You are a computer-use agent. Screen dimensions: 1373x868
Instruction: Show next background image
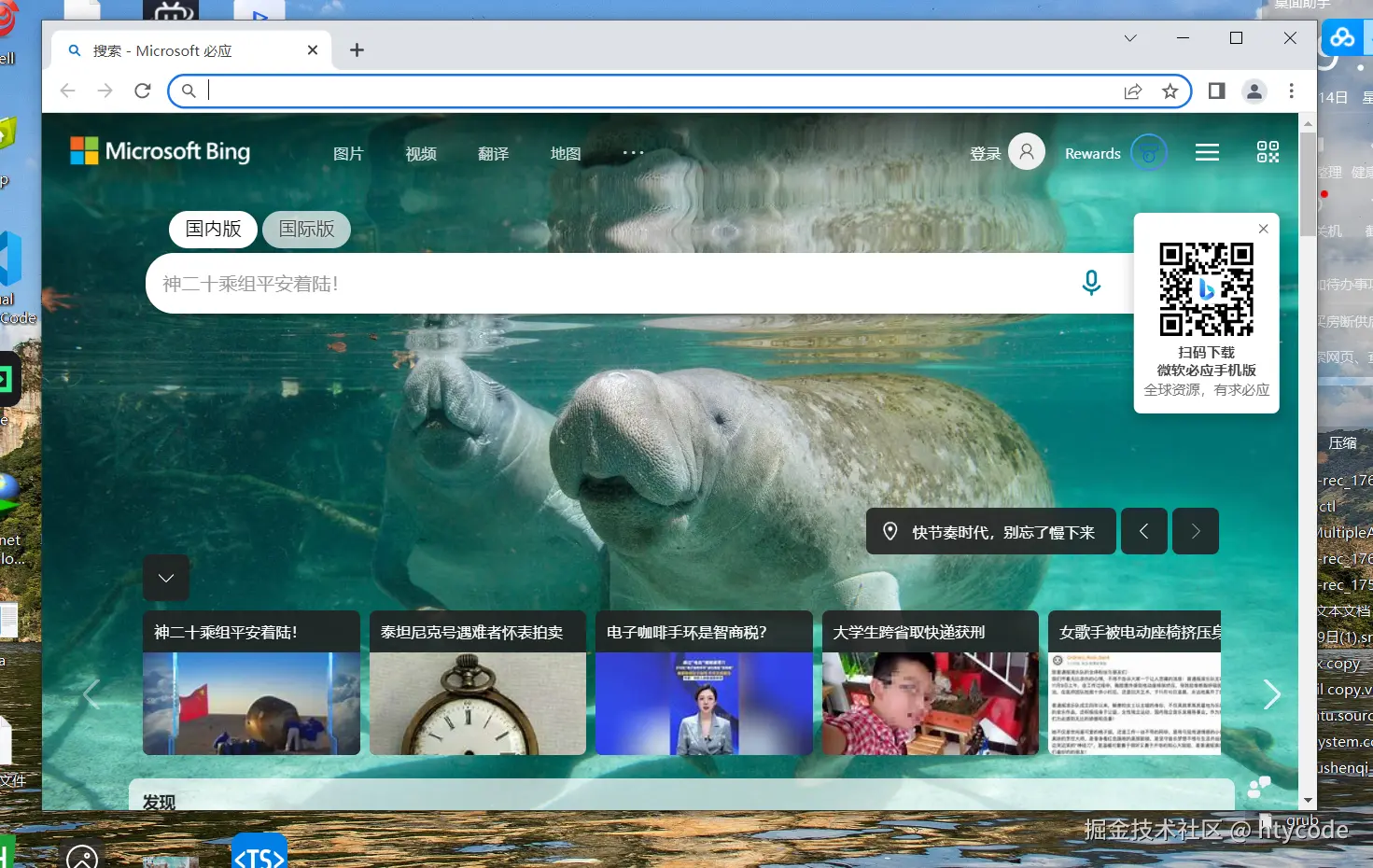click(x=1196, y=531)
